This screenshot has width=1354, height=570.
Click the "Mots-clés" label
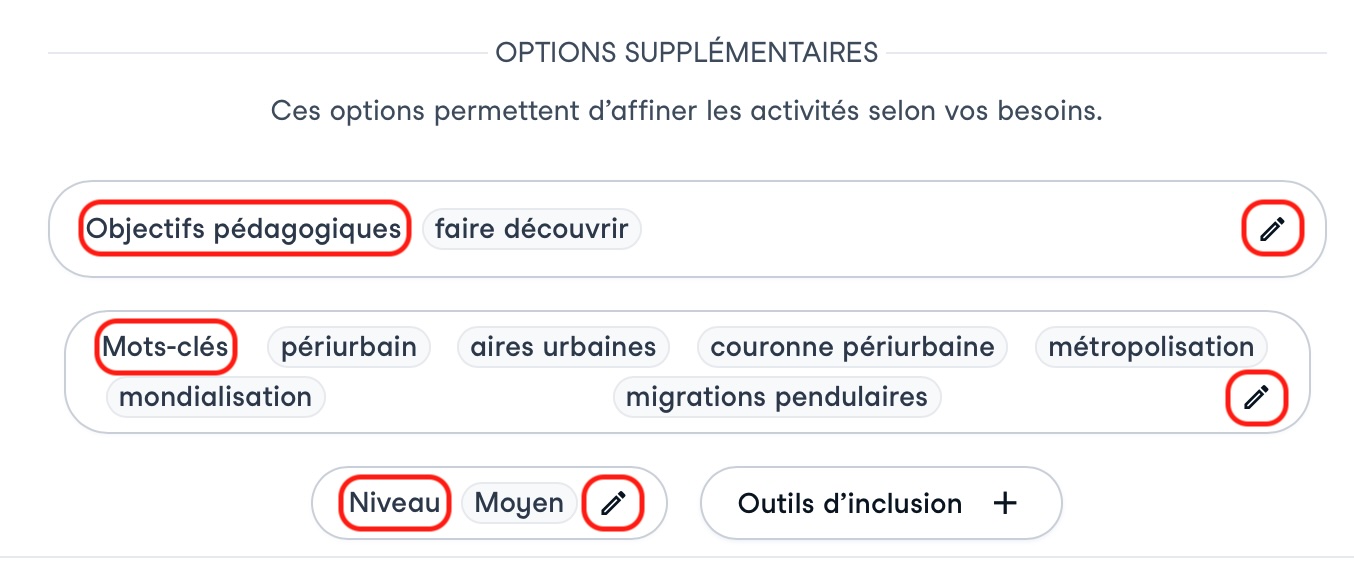(166, 347)
